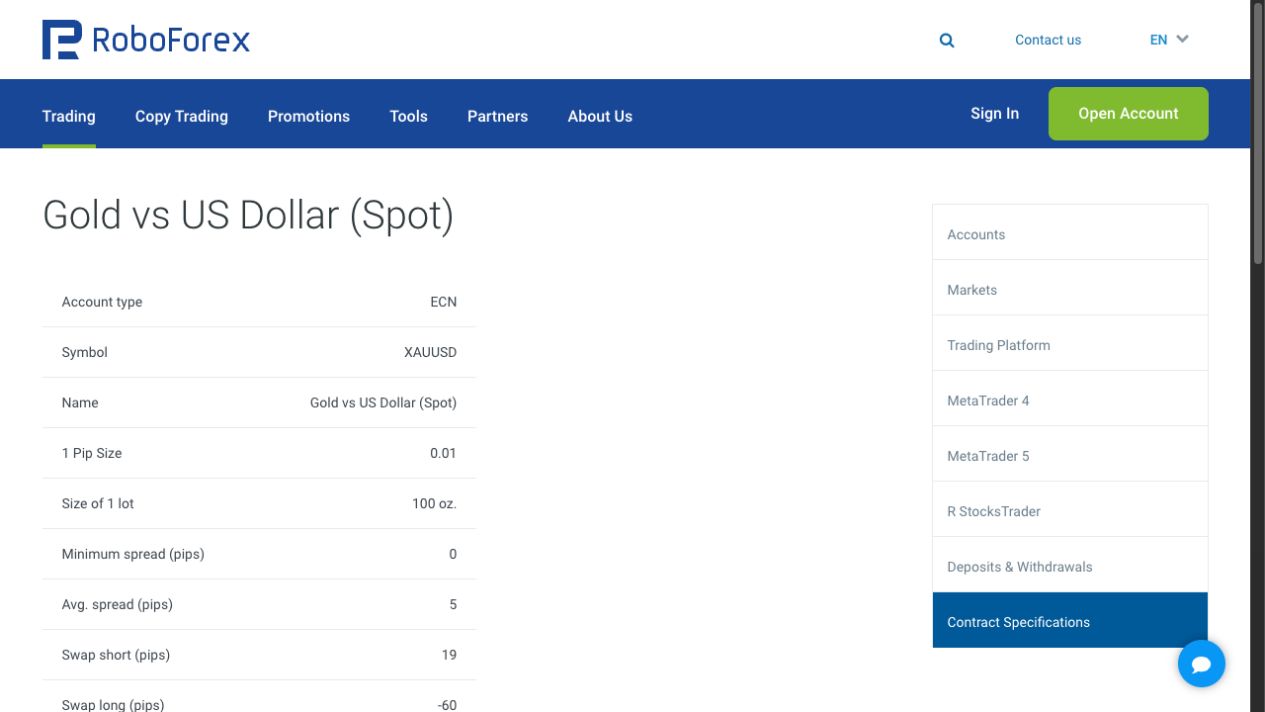
Task: Click the Minimum spread (pips) label
Action: click(x=133, y=554)
